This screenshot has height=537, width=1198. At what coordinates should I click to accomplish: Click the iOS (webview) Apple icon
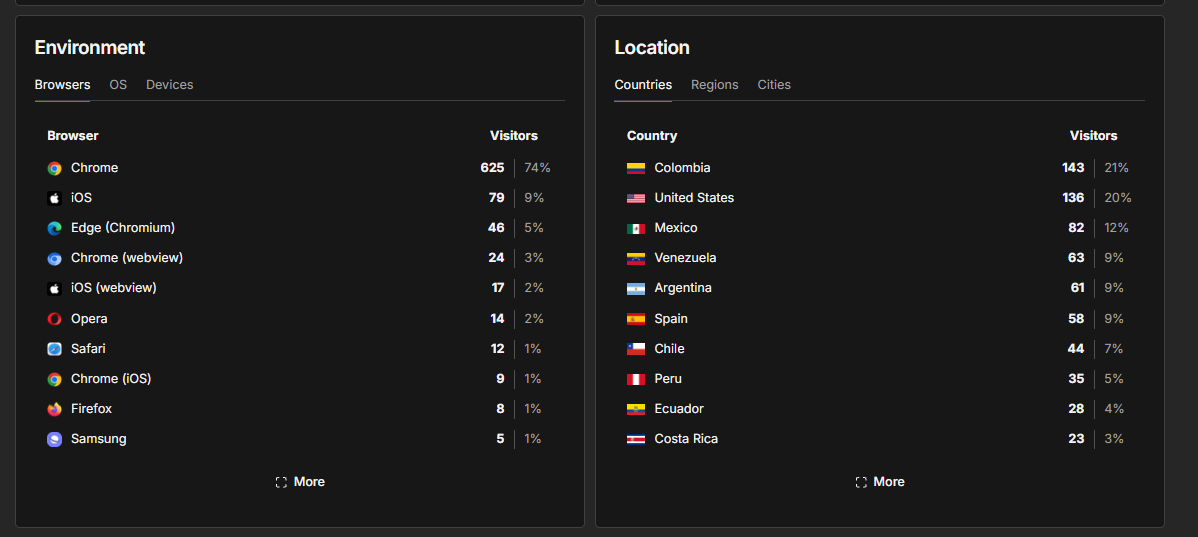coord(54,289)
